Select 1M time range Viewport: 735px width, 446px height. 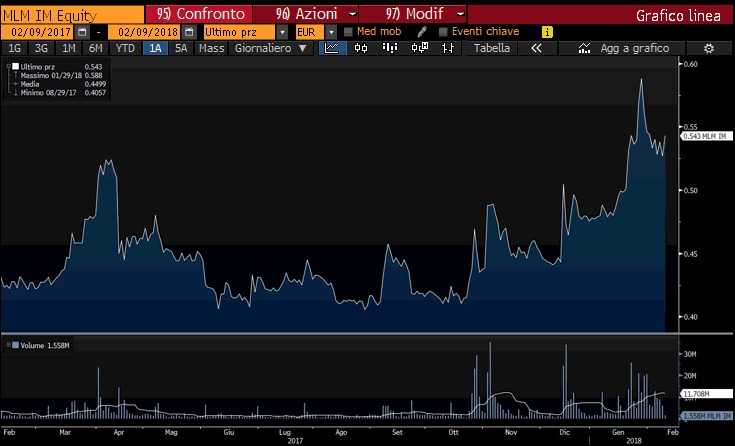click(x=68, y=48)
